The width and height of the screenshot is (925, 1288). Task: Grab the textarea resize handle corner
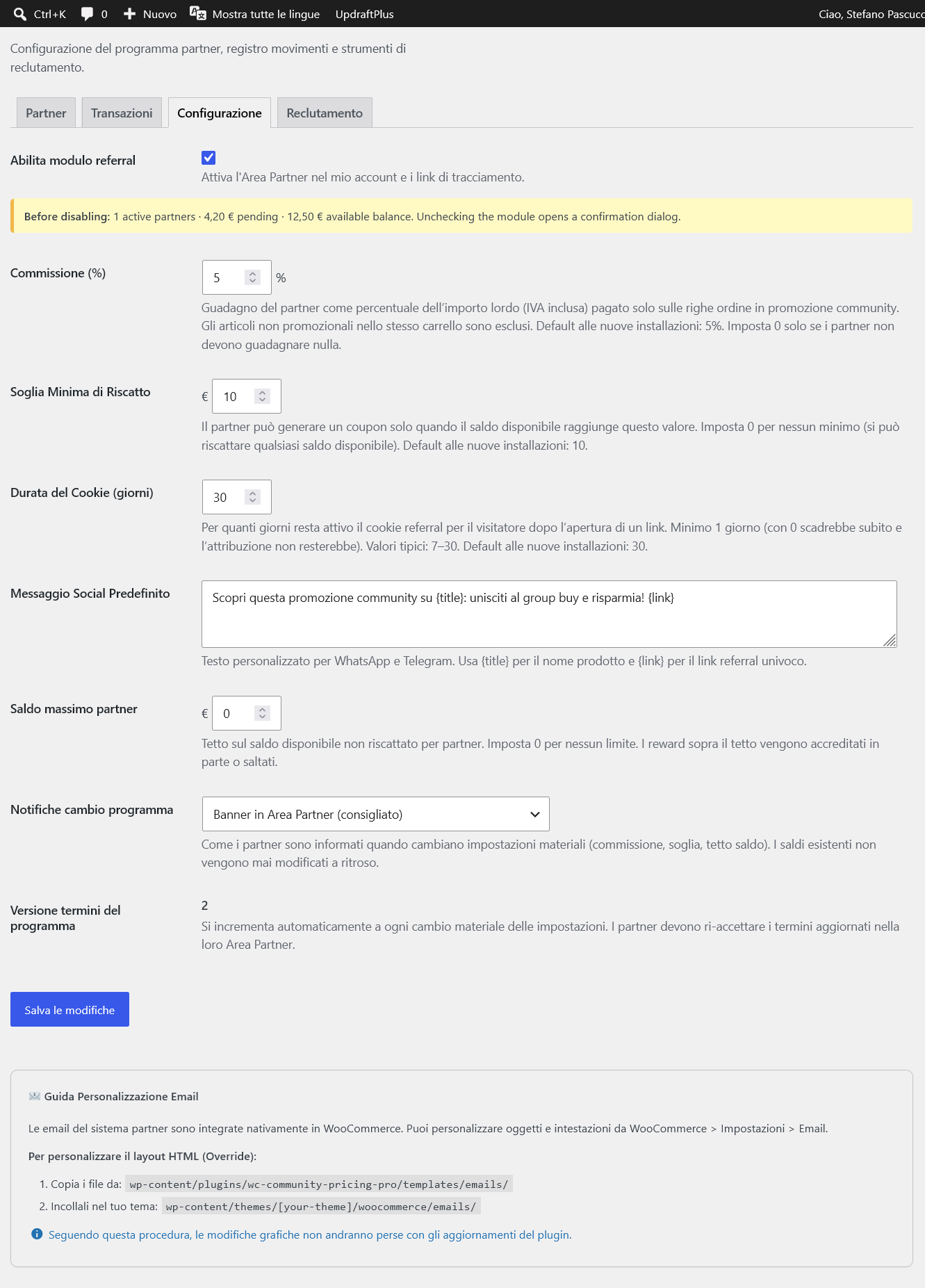(x=890, y=640)
